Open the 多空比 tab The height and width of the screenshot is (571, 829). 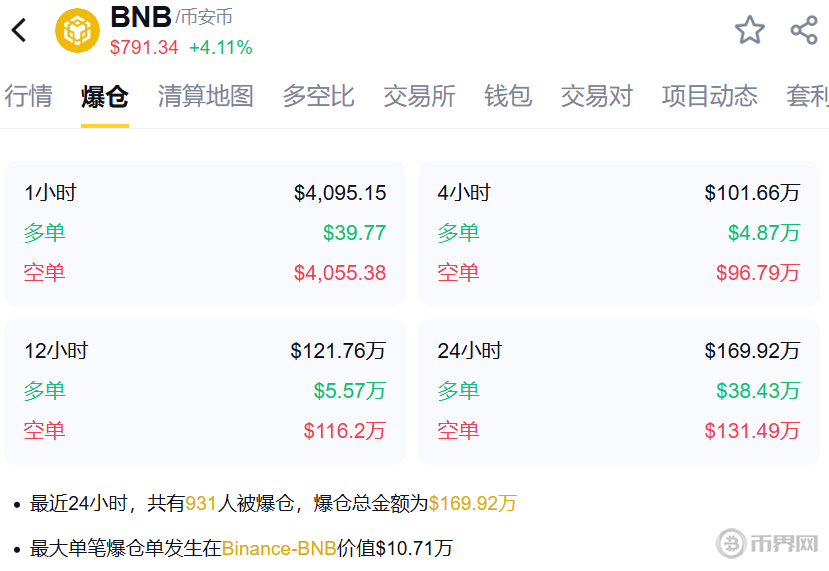[318, 96]
